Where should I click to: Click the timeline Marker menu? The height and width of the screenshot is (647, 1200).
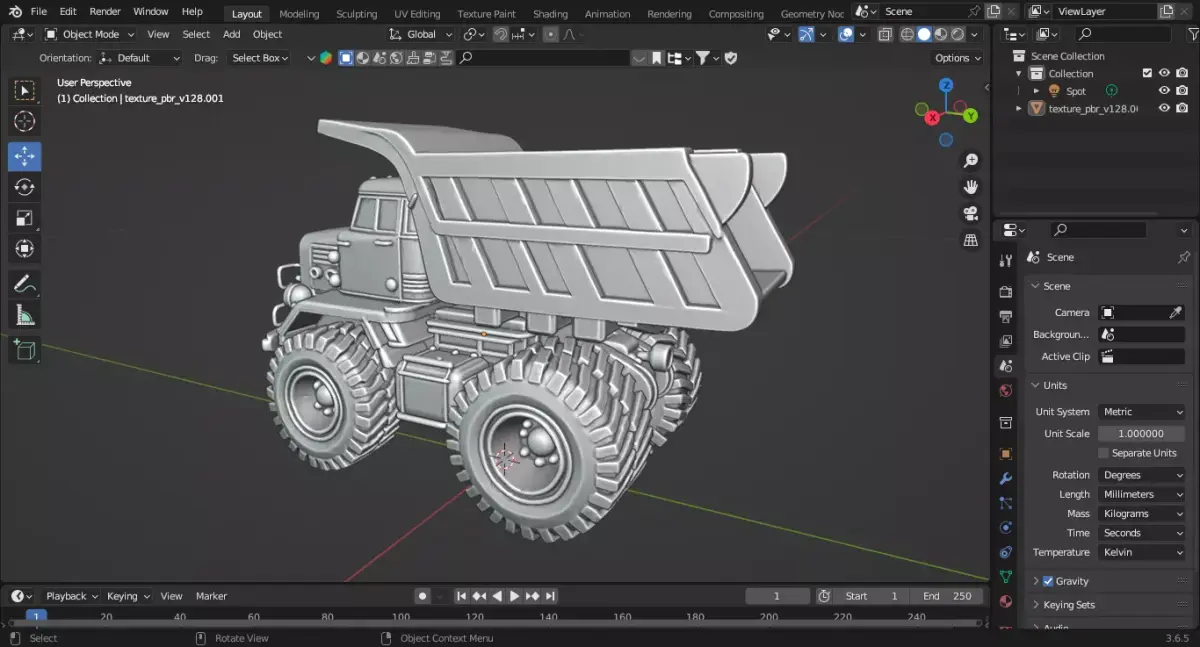tap(211, 596)
